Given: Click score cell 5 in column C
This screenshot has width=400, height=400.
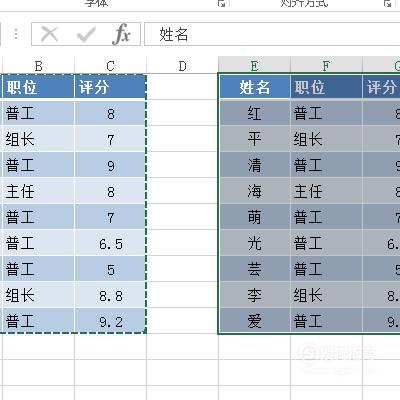Looking at the screenshot, I should pos(110,269).
